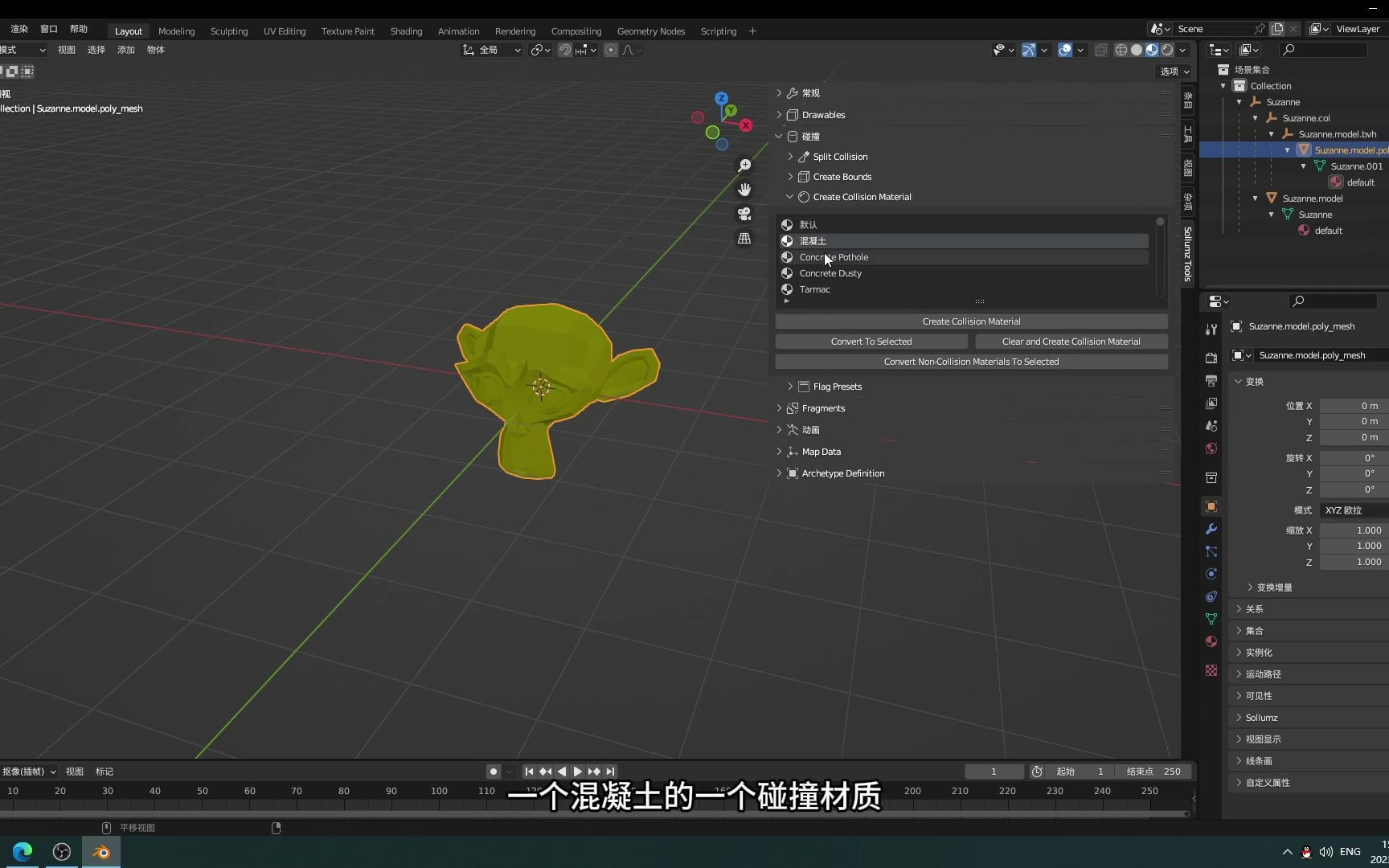Open the Sollumz Tools sidebar tab
This screenshot has width=1389, height=868.
[1187, 254]
